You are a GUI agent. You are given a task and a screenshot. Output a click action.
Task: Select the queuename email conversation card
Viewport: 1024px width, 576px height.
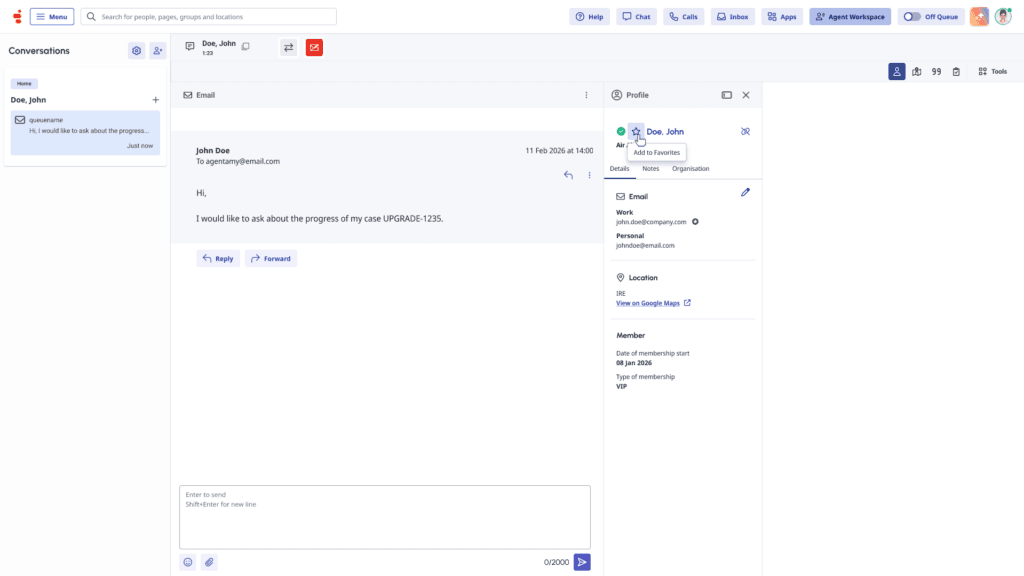[x=85, y=133]
